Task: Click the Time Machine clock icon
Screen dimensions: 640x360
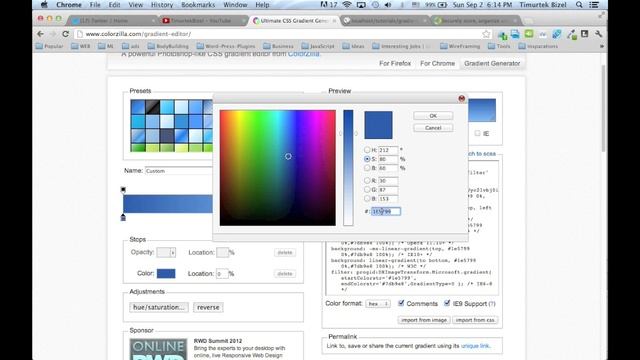Action: click(375, 5)
